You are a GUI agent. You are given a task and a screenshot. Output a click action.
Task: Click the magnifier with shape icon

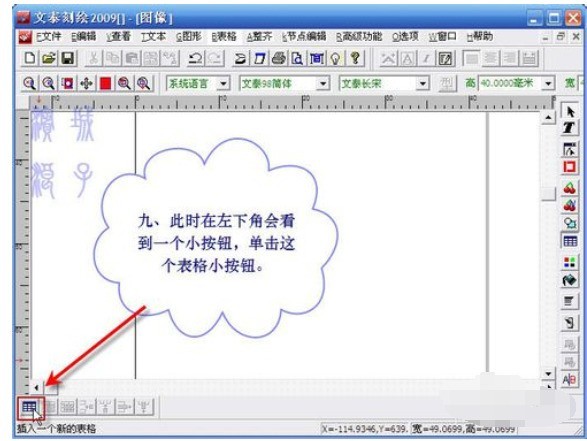[570, 223]
